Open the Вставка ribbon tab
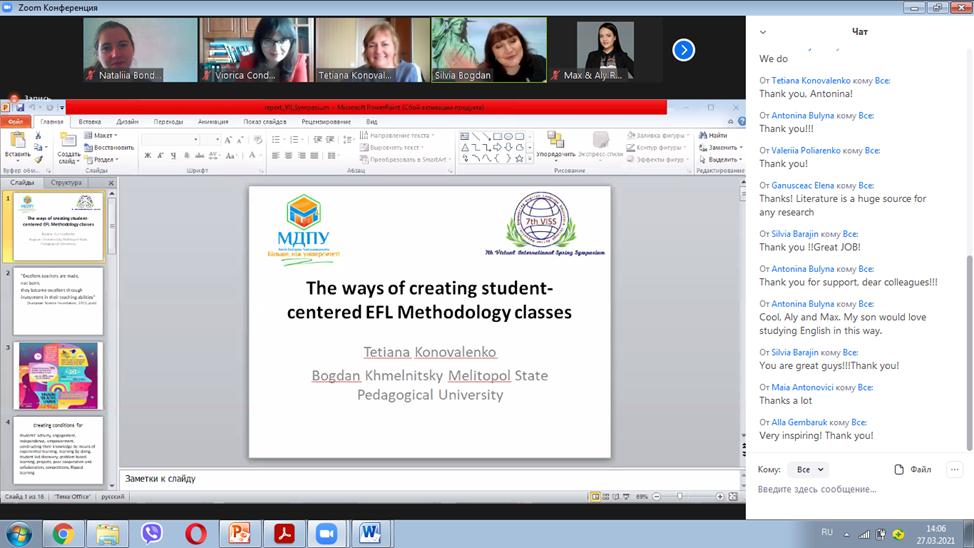This screenshot has height=548, width=974. click(x=90, y=121)
